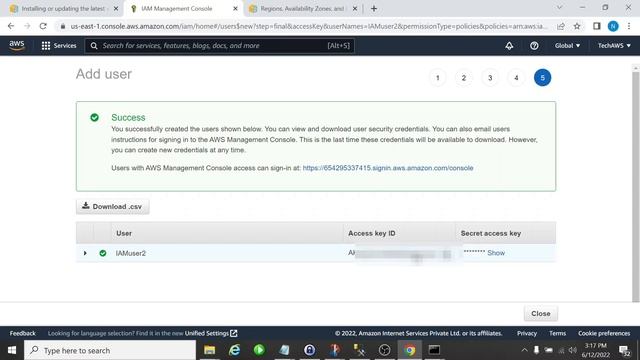Image resolution: width=640 pixels, height=360 pixels.
Task: Switch to Regions, Availability Zones tab
Action: click(303, 9)
